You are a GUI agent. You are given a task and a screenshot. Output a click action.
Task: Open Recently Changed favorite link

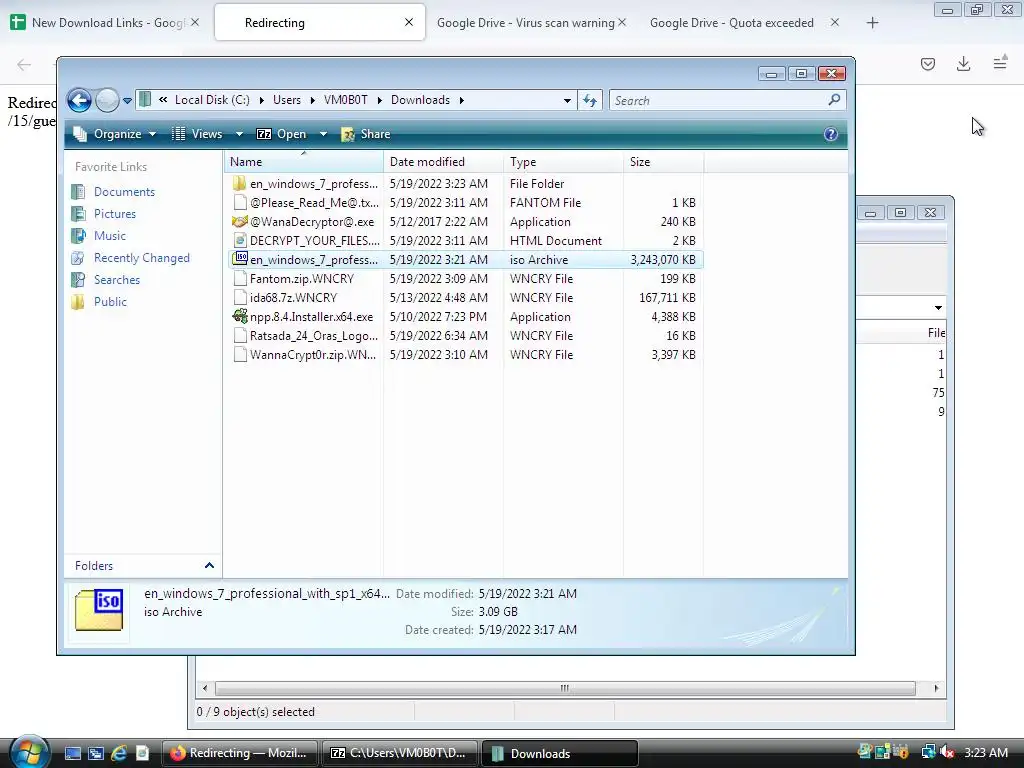(x=142, y=258)
